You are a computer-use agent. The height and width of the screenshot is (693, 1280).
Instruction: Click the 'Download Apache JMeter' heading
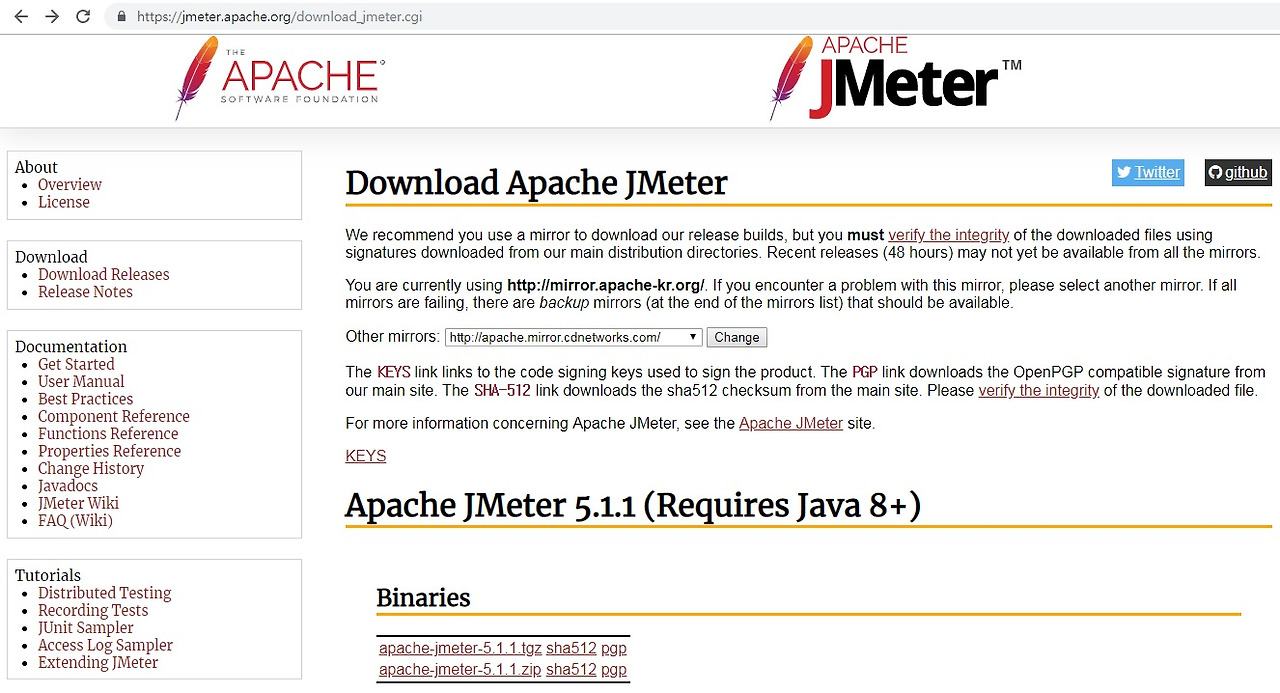(536, 183)
